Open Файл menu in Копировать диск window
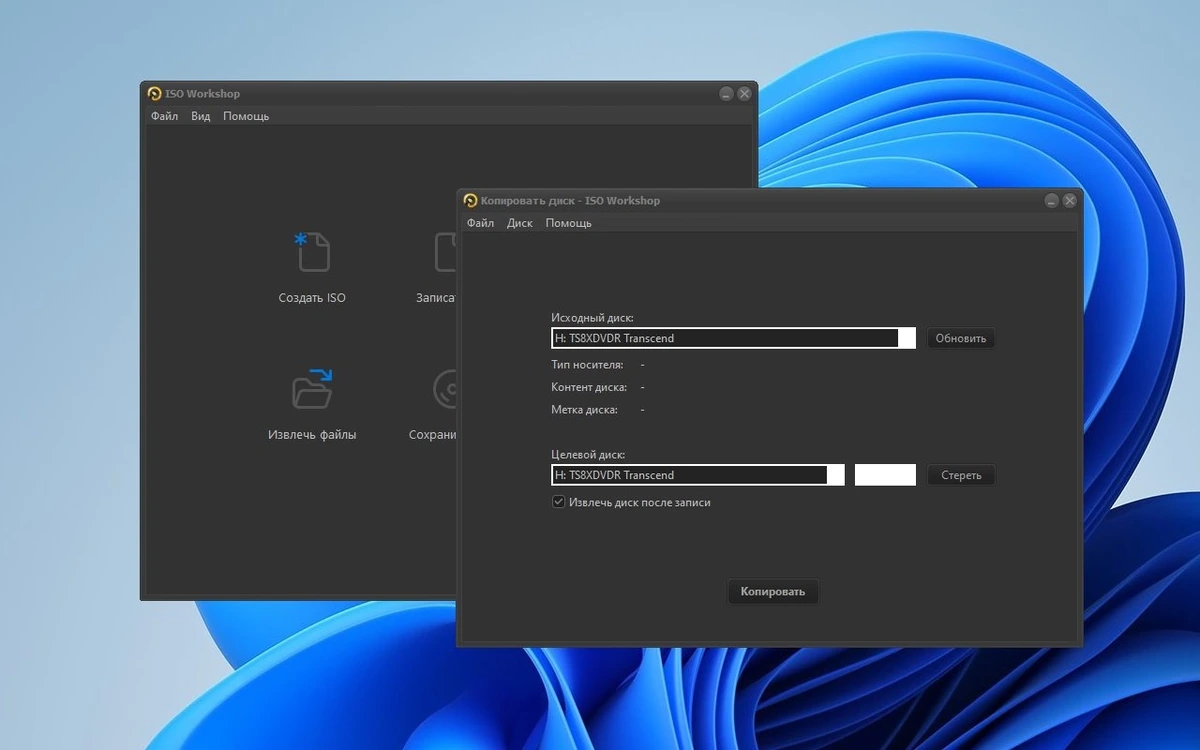This screenshot has width=1200, height=750. click(481, 223)
